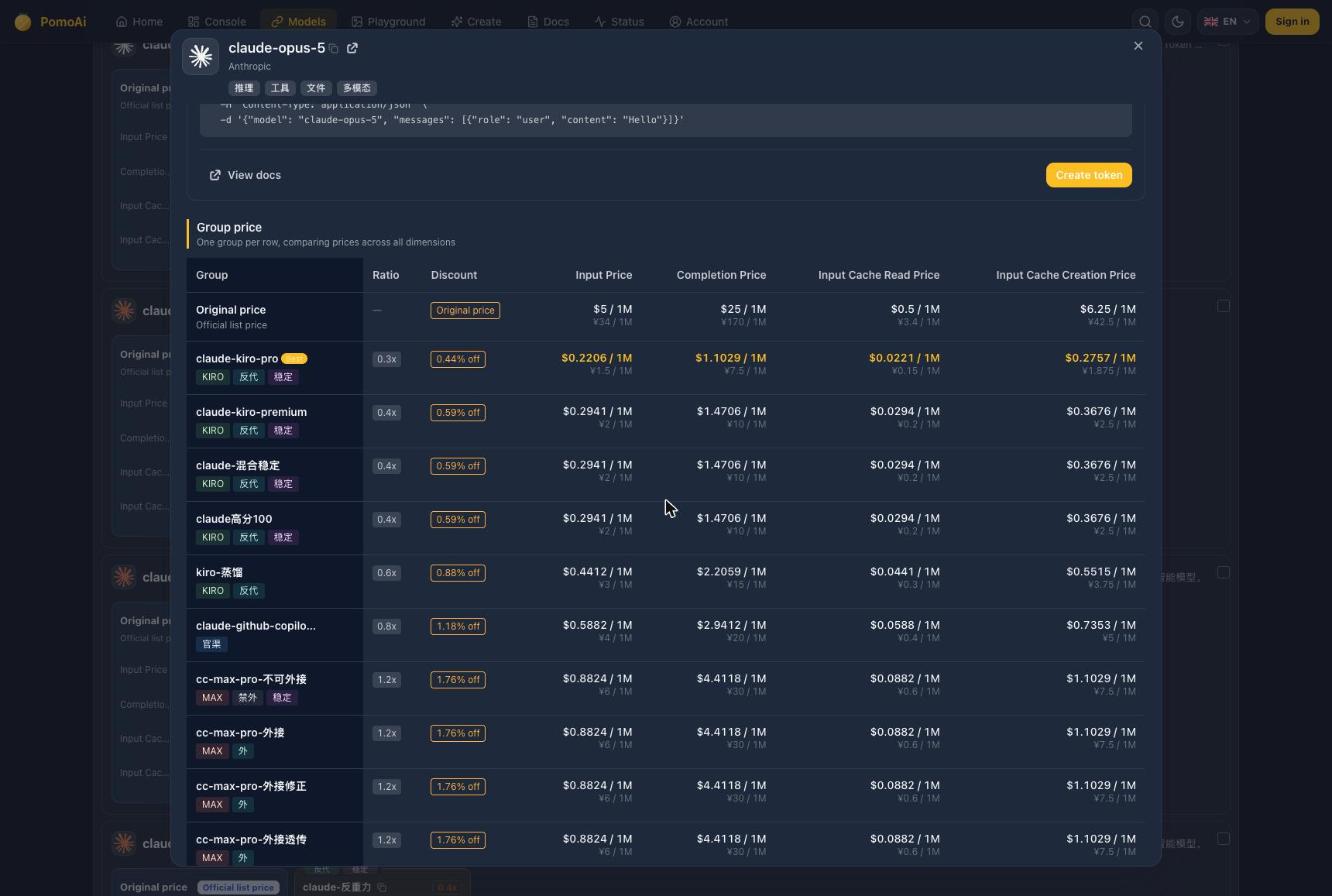Click the claude-opus-5 model logo icon
Viewport: 1332px width, 896px height.
[201, 56]
